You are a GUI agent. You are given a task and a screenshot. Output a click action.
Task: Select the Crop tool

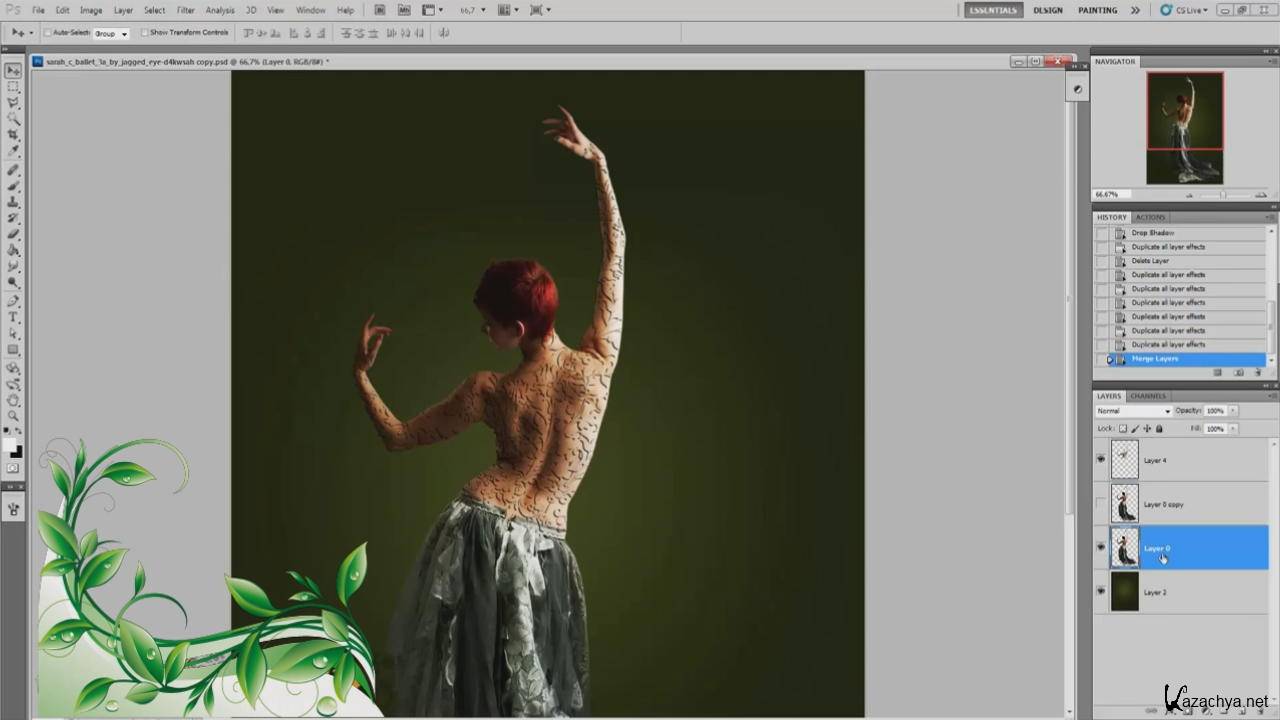point(13,135)
